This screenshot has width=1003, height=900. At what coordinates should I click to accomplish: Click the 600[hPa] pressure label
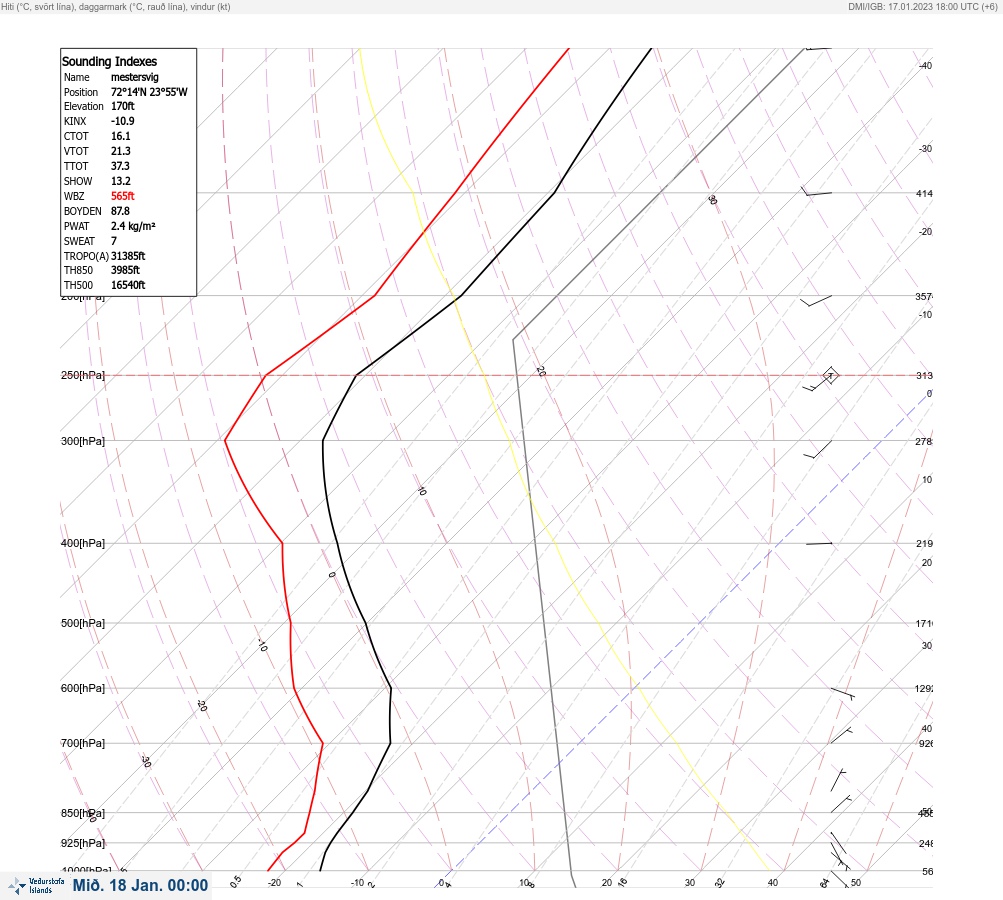click(x=83, y=688)
